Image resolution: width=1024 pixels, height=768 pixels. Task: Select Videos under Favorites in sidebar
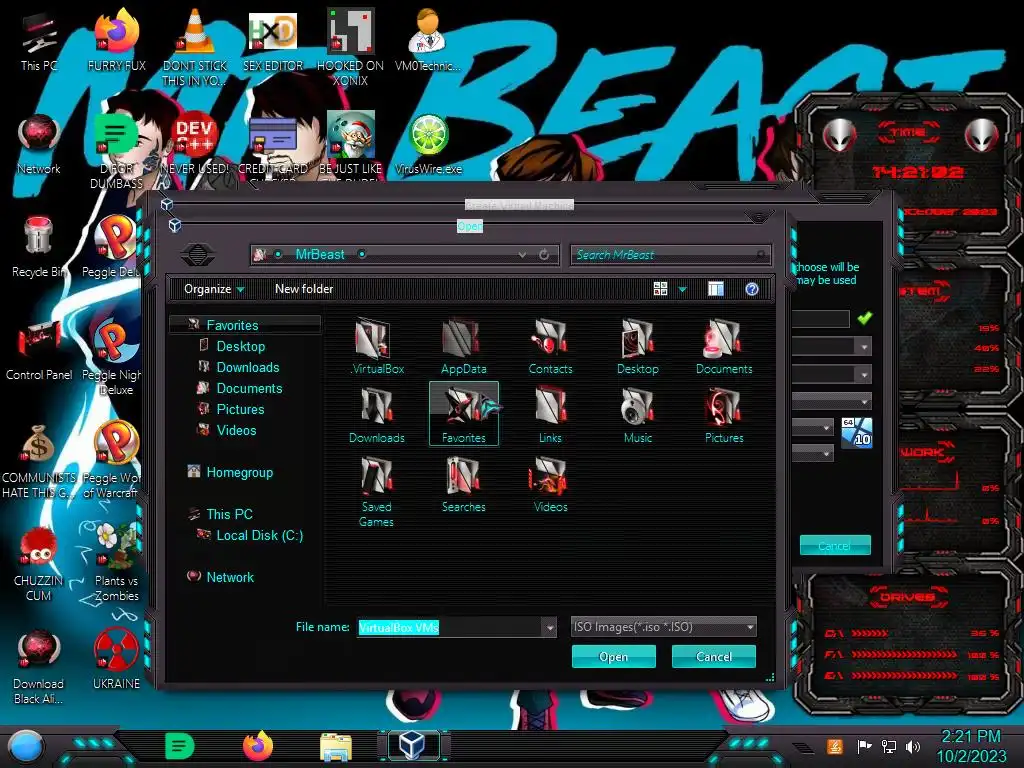click(236, 430)
